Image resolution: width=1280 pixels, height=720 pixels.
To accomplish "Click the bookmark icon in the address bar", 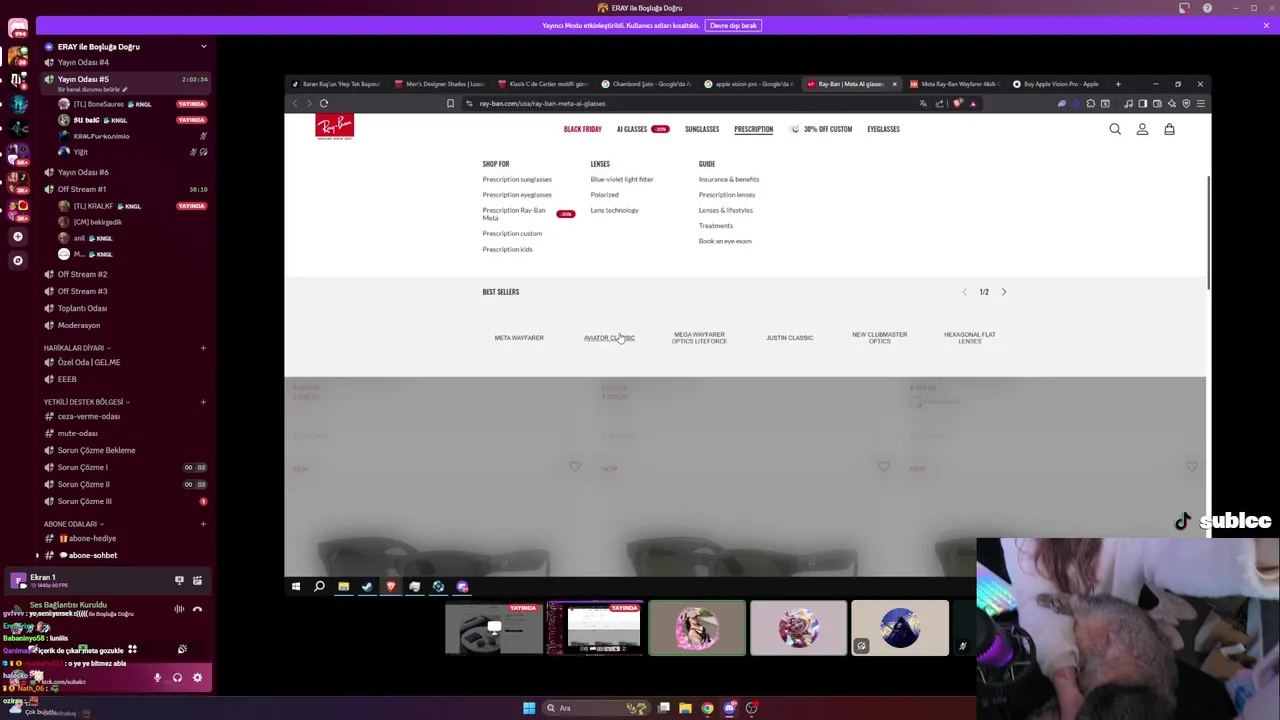I will click(x=450, y=103).
